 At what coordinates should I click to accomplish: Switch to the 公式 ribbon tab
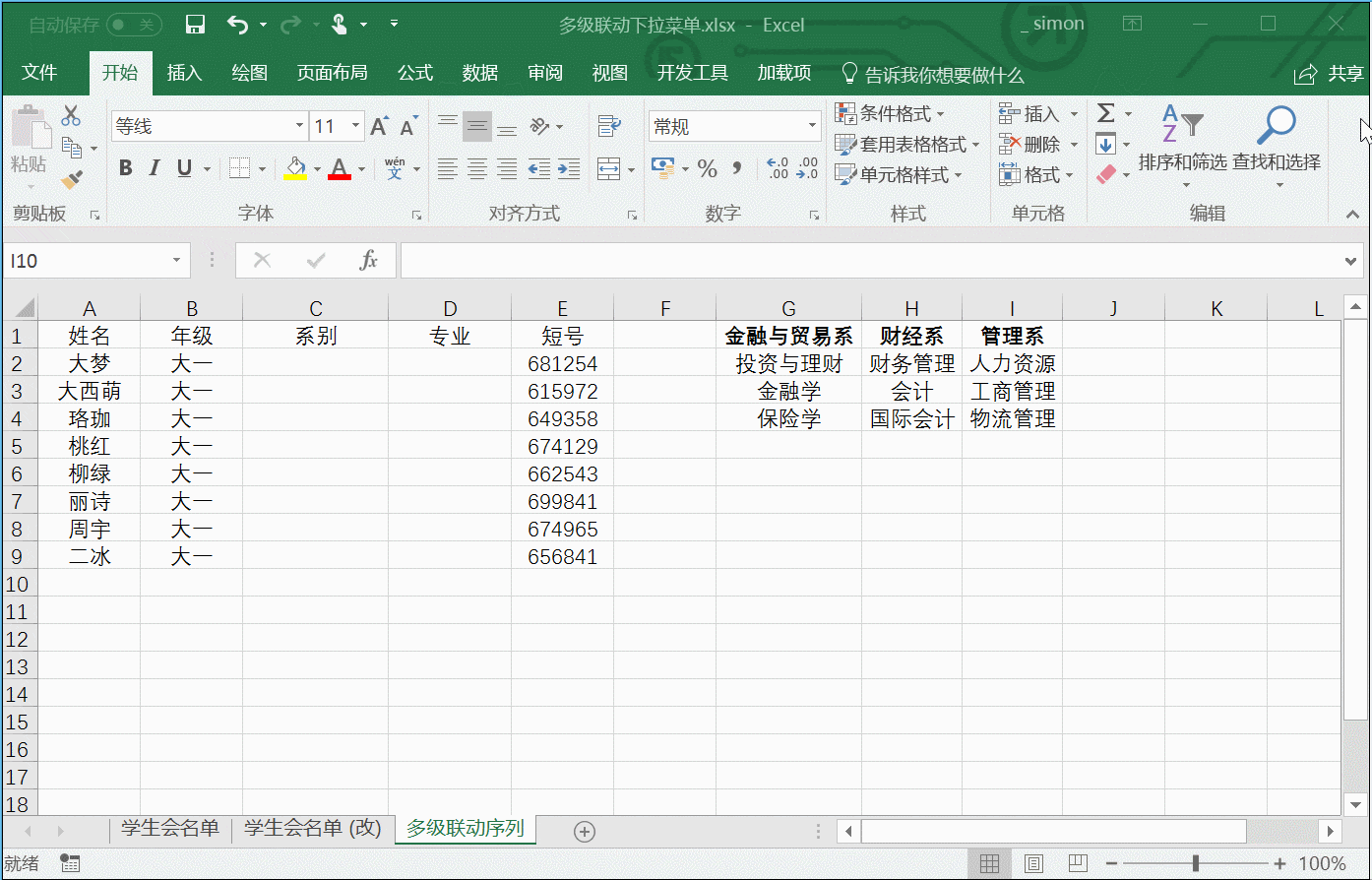point(415,73)
